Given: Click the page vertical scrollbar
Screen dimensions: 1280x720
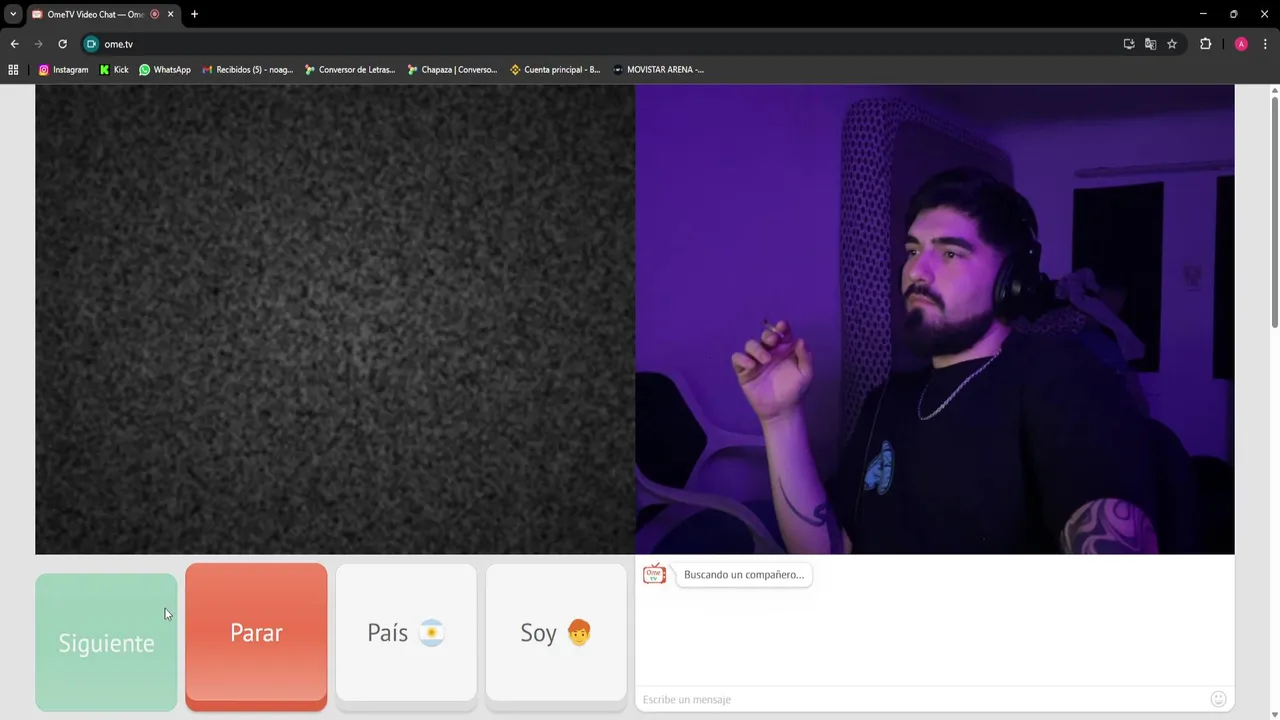Looking at the screenshot, I should 1274,212.
